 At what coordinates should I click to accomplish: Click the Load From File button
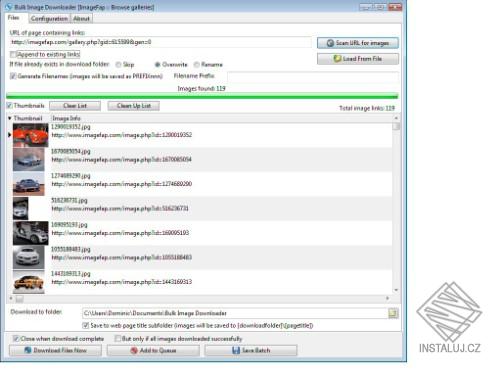(358, 59)
